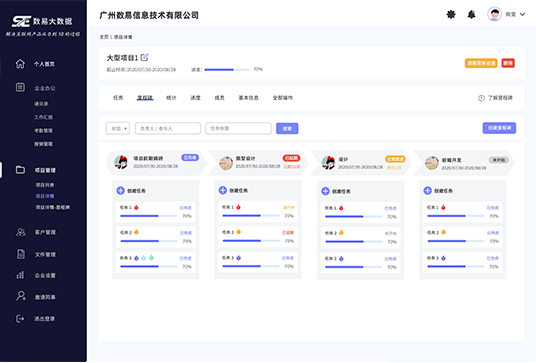Focus the 任务标题 input field
The width and height of the screenshot is (536, 363).
238,129
